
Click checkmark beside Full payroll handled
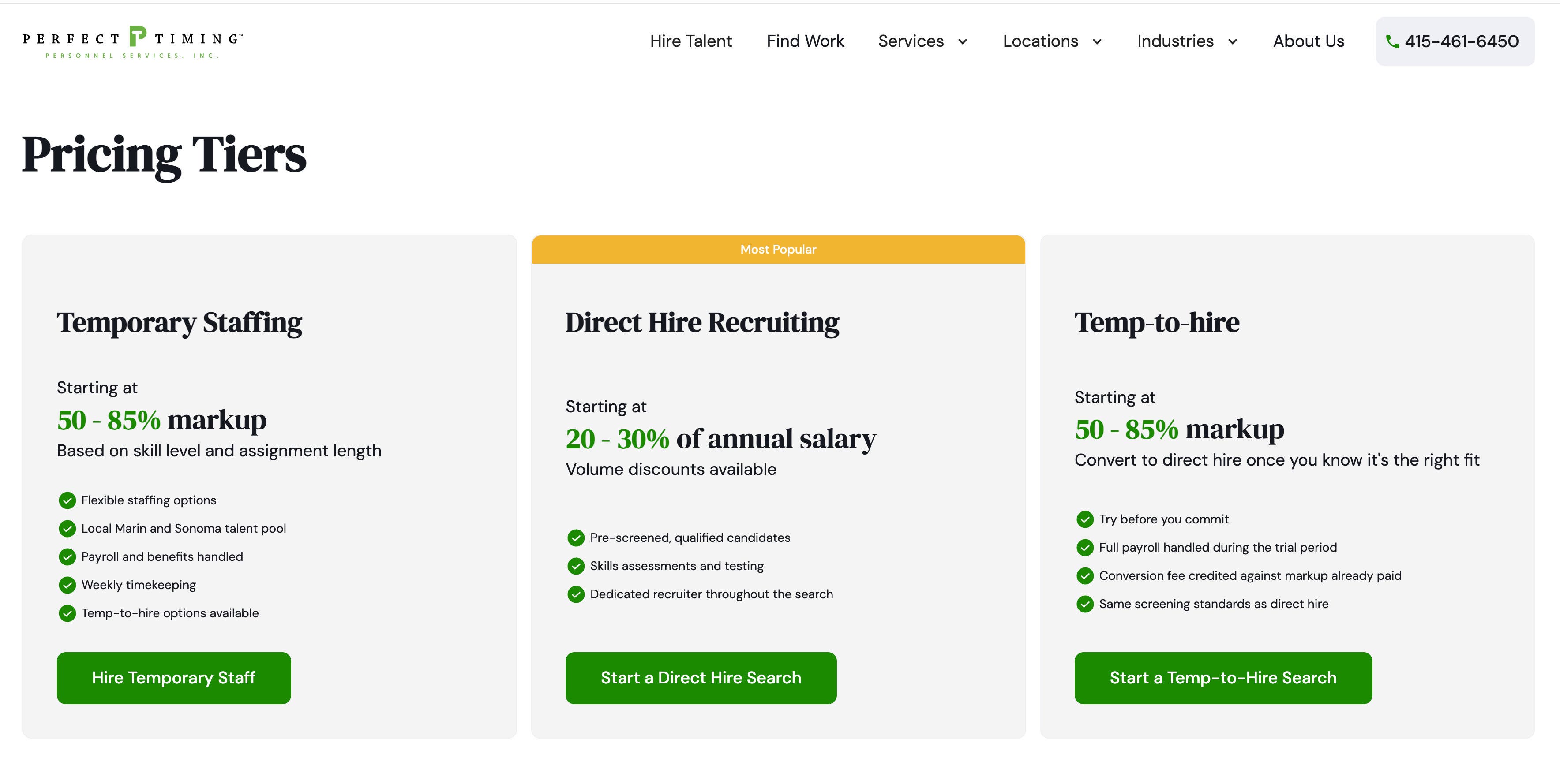[x=1085, y=547]
